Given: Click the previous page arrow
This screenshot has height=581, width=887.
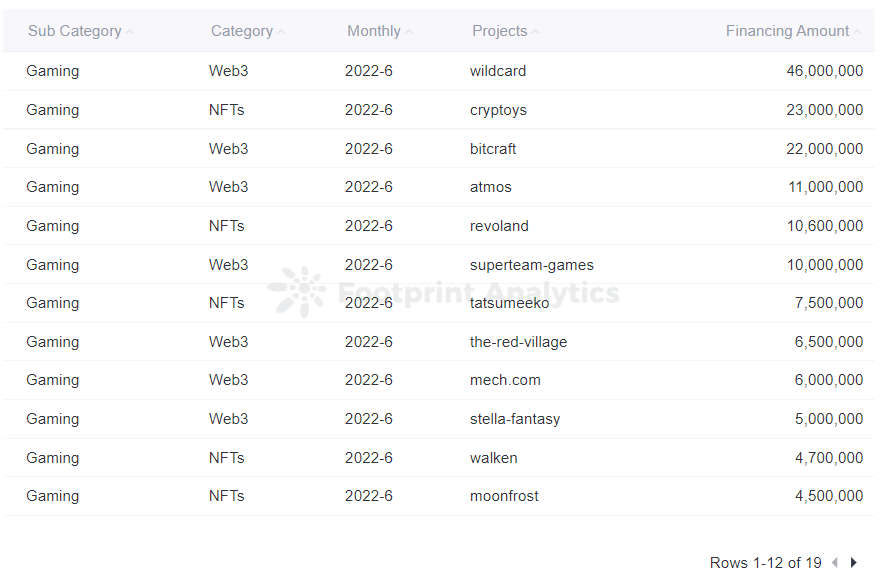Looking at the screenshot, I should coord(835,563).
